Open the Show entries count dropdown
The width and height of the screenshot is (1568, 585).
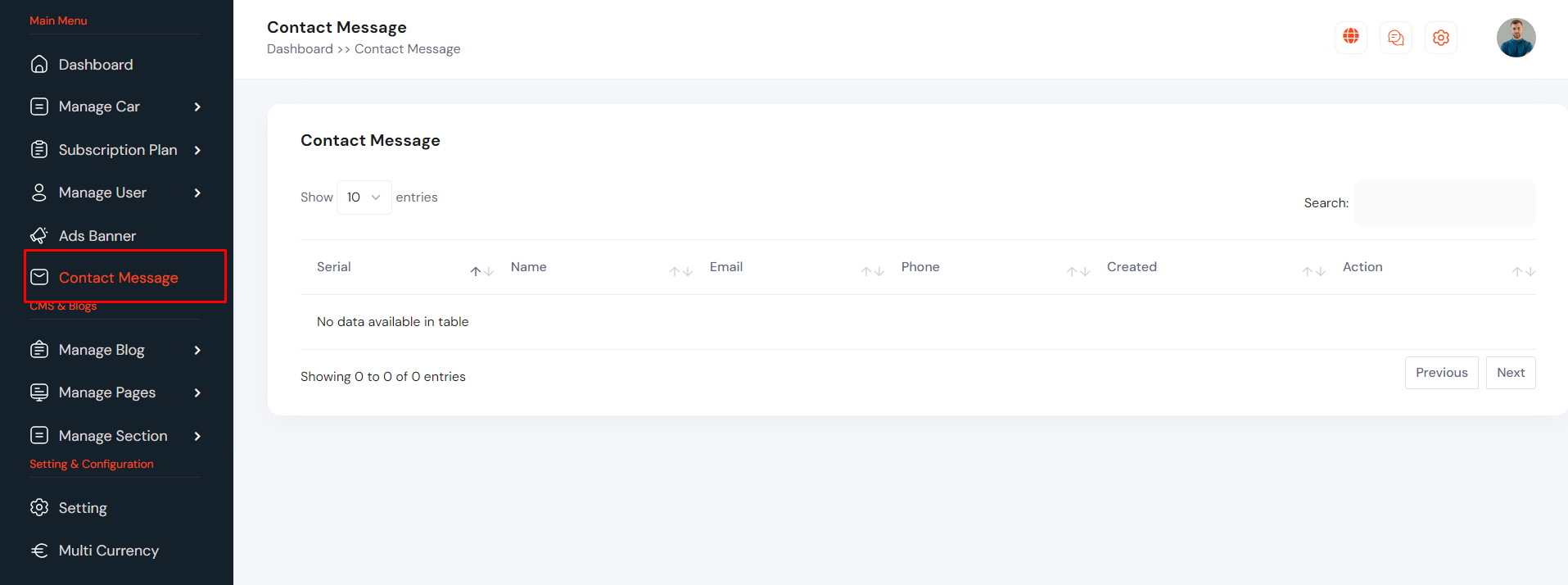tap(364, 197)
